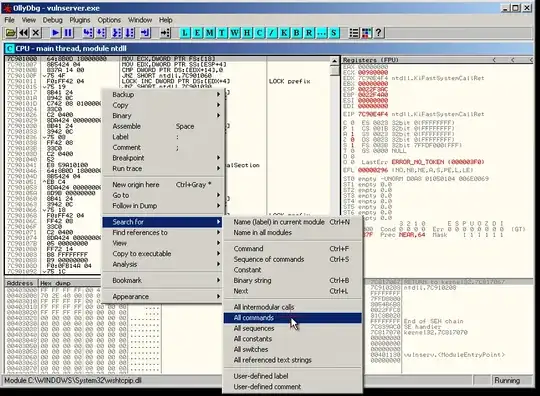
Task: Select New origin here
Action: click(x=164, y=185)
